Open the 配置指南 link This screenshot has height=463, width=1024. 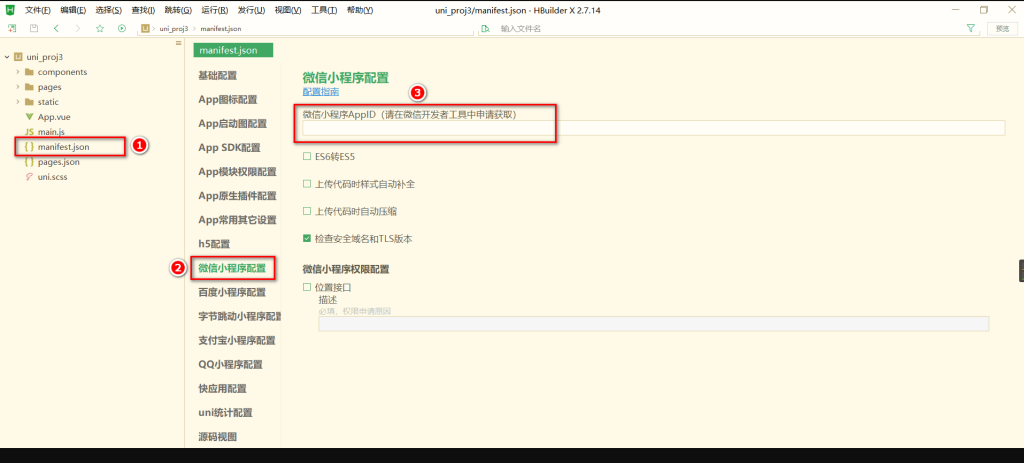click(x=321, y=92)
